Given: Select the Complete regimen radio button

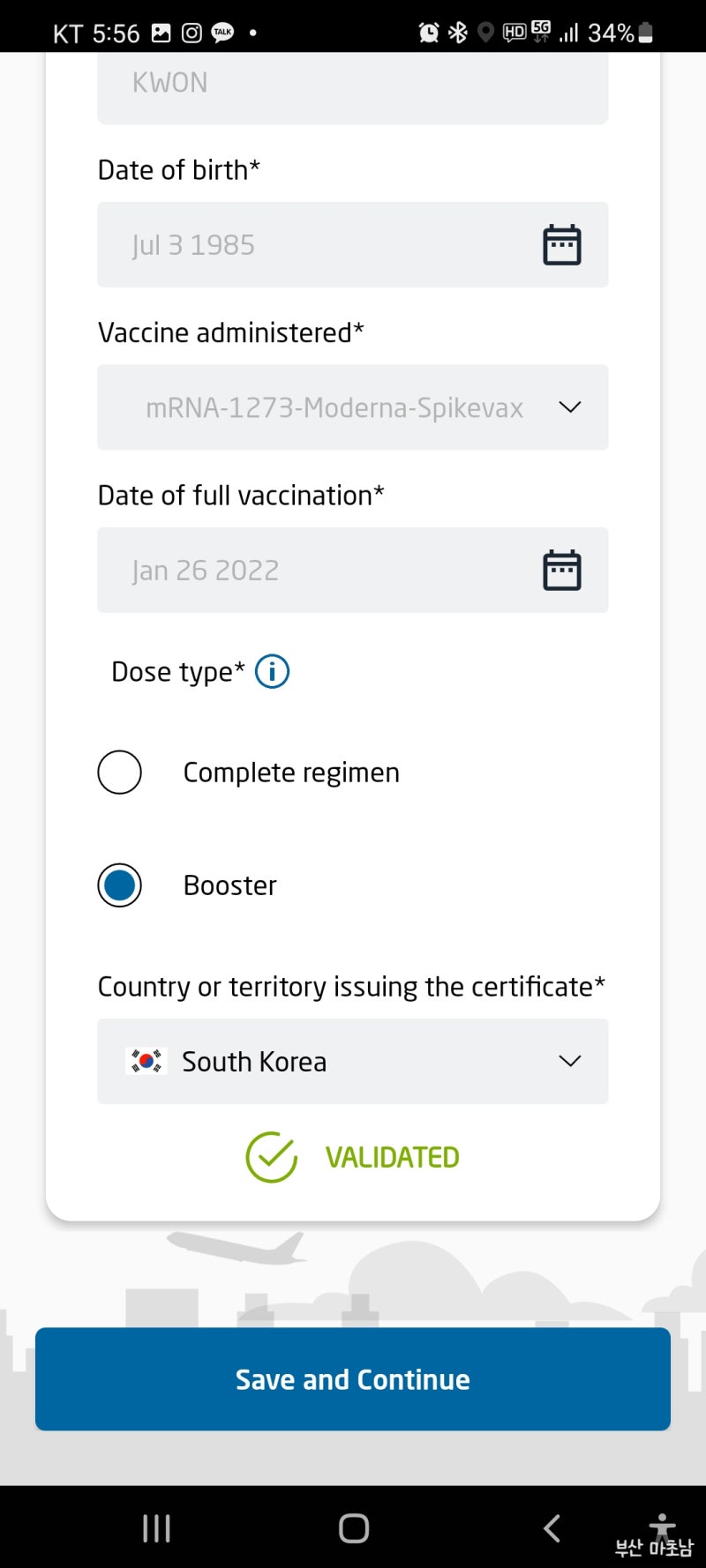Looking at the screenshot, I should click(x=119, y=772).
